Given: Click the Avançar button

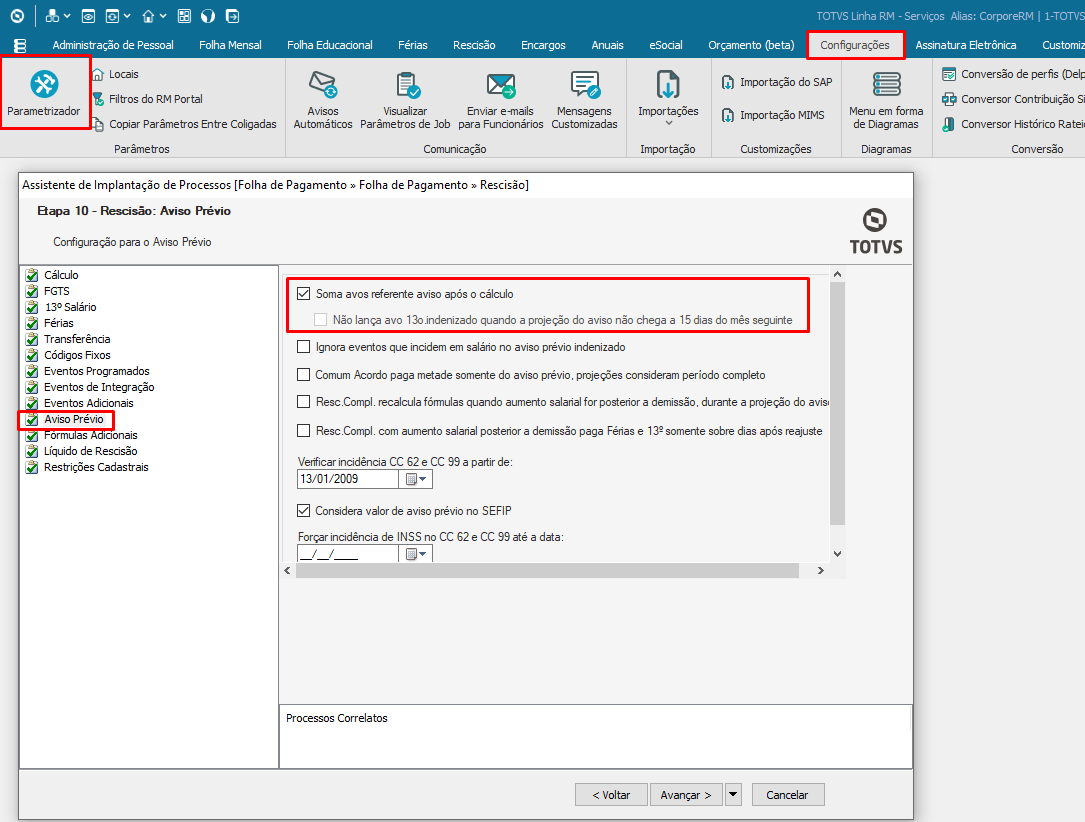Looking at the screenshot, I should coord(686,794).
